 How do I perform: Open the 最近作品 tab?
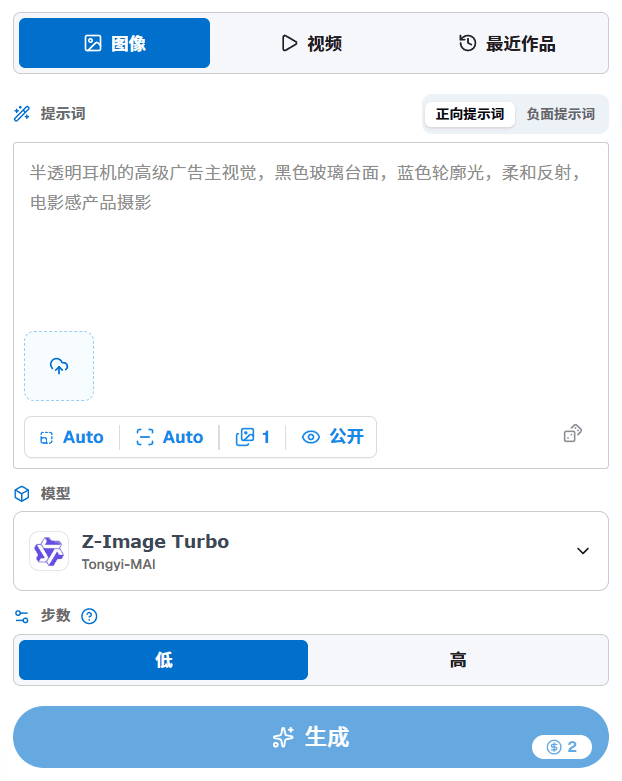(x=506, y=43)
